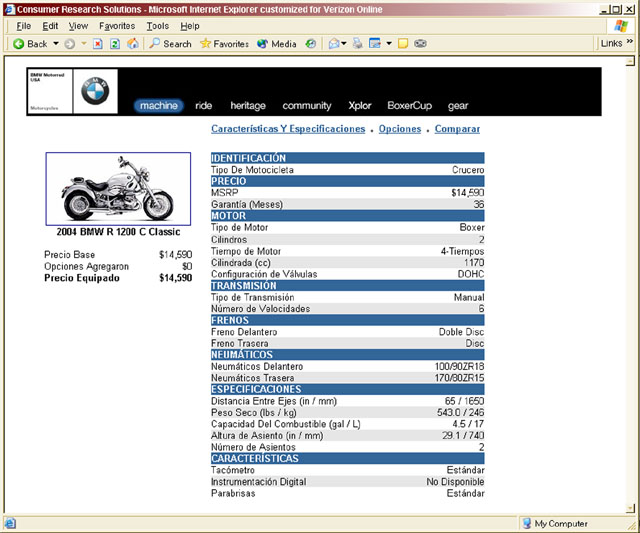Open the Favorites menu
Image resolution: width=640 pixels, height=533 pixels.
[x=117, y=26]
